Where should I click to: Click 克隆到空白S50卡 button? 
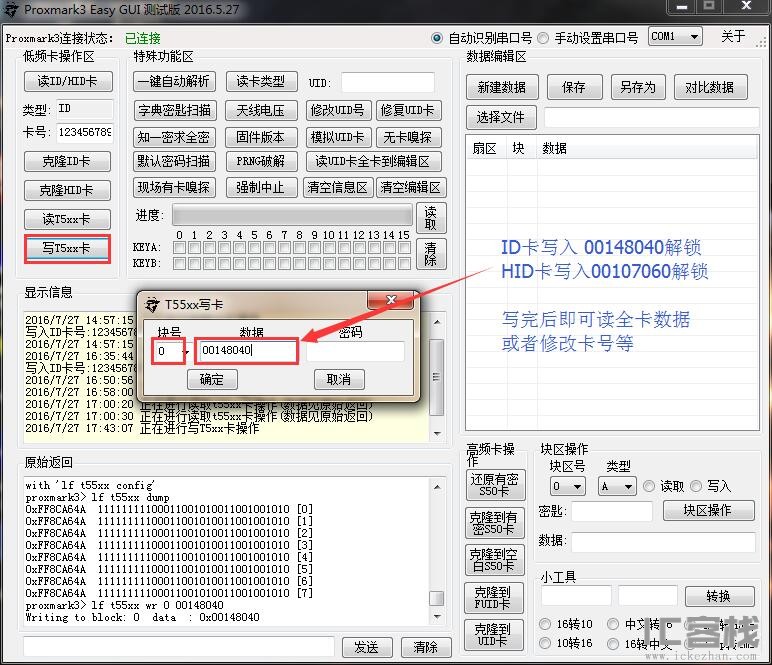pyautogui.click(x=494, y=560)
